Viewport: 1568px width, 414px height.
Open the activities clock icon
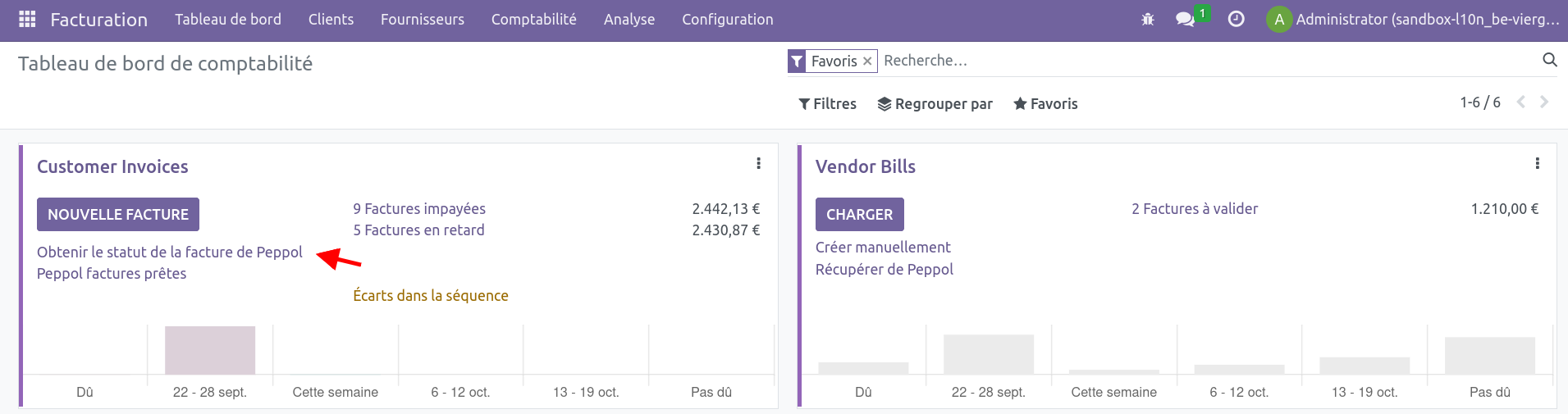pyautogui.click(x=1236, y=19)
